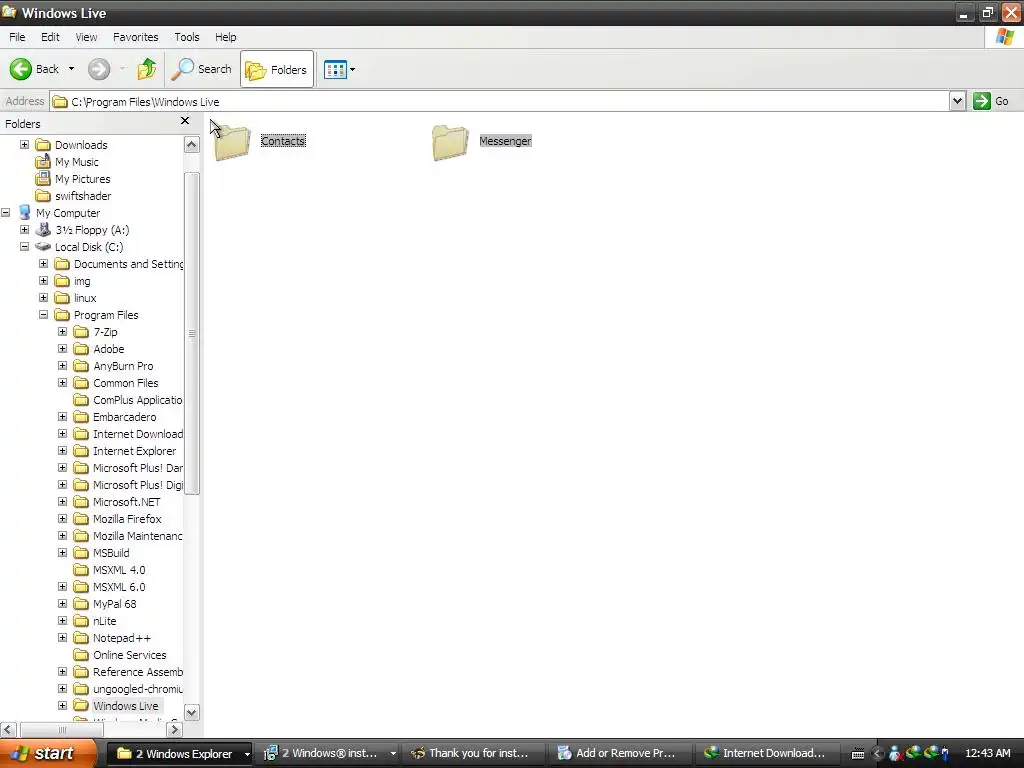Select the Windows Live folder in tree
The height and width of the screenshot is (768, 1024).
125,705
